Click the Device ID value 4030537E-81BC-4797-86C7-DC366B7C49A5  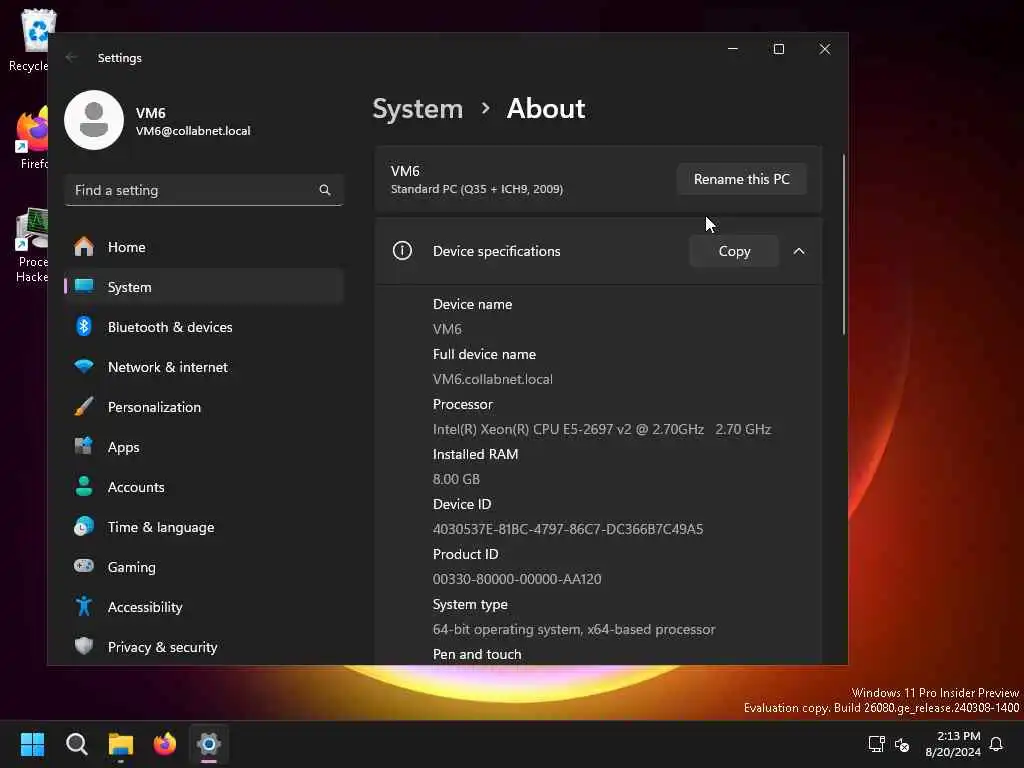click(x=568, y=529)
